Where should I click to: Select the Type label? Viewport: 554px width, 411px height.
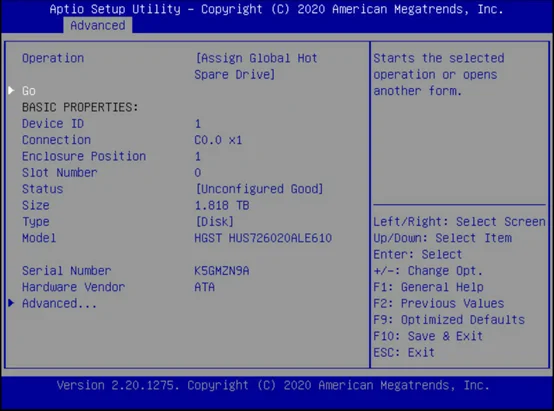[x=36, y=222]
